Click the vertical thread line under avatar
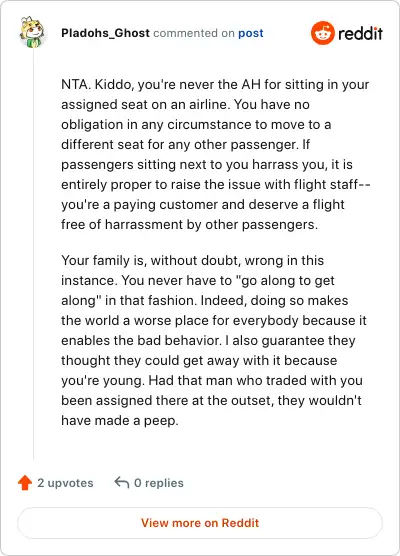Screen dimensions: 400x556 (34, 255)
